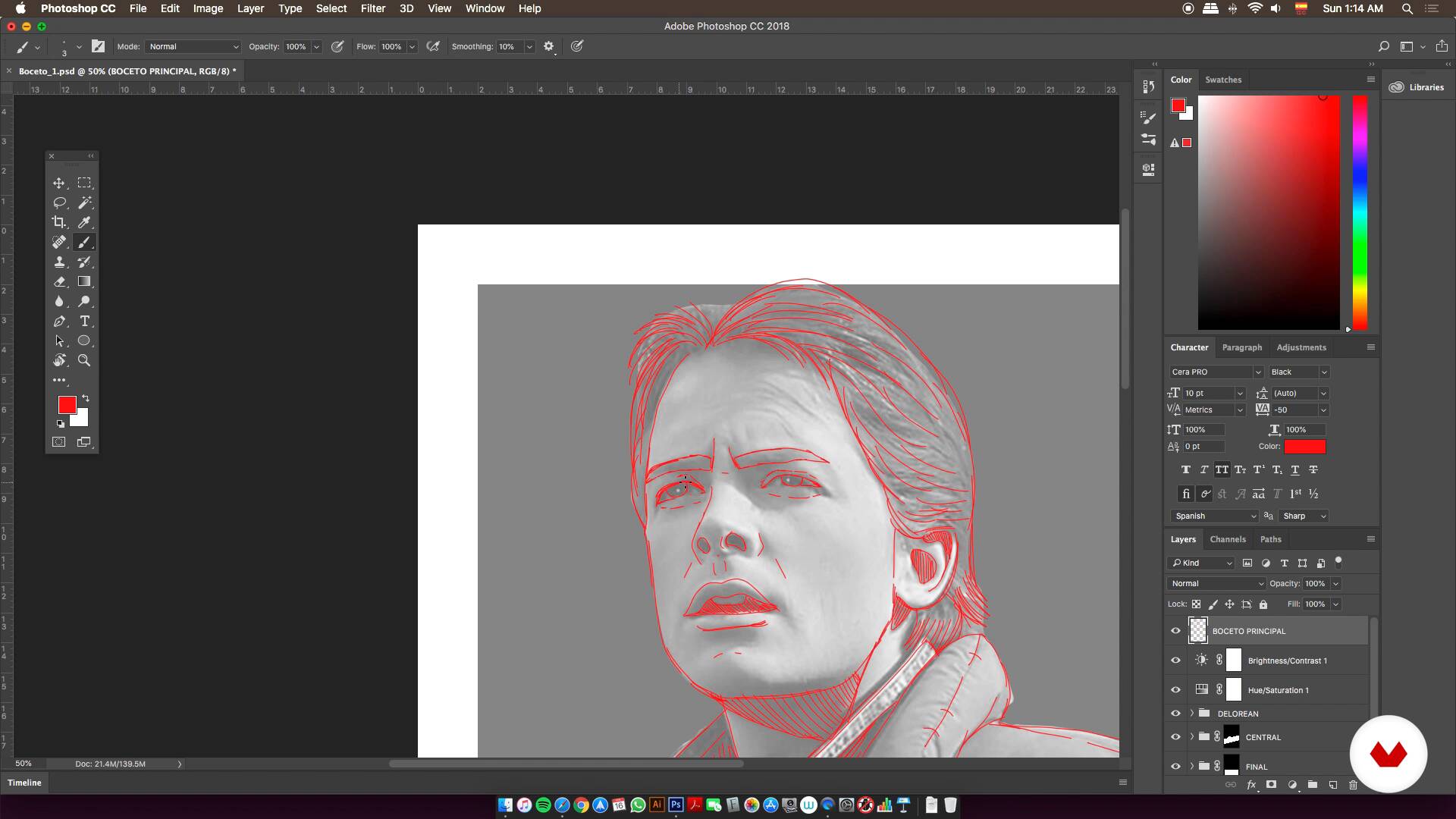
Task: Expand the DELOREAN layer group
Action: [x=1191, y=714]
